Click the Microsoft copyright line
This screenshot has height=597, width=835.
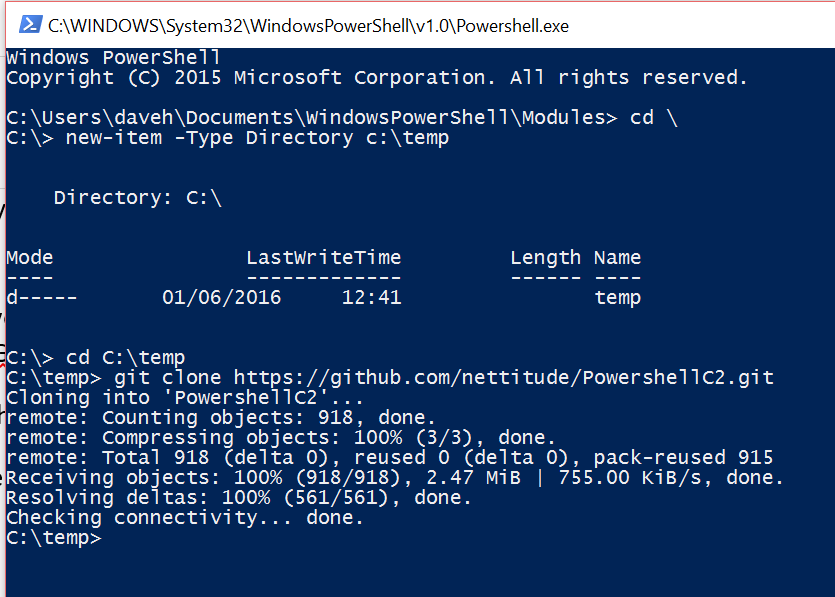377,78
